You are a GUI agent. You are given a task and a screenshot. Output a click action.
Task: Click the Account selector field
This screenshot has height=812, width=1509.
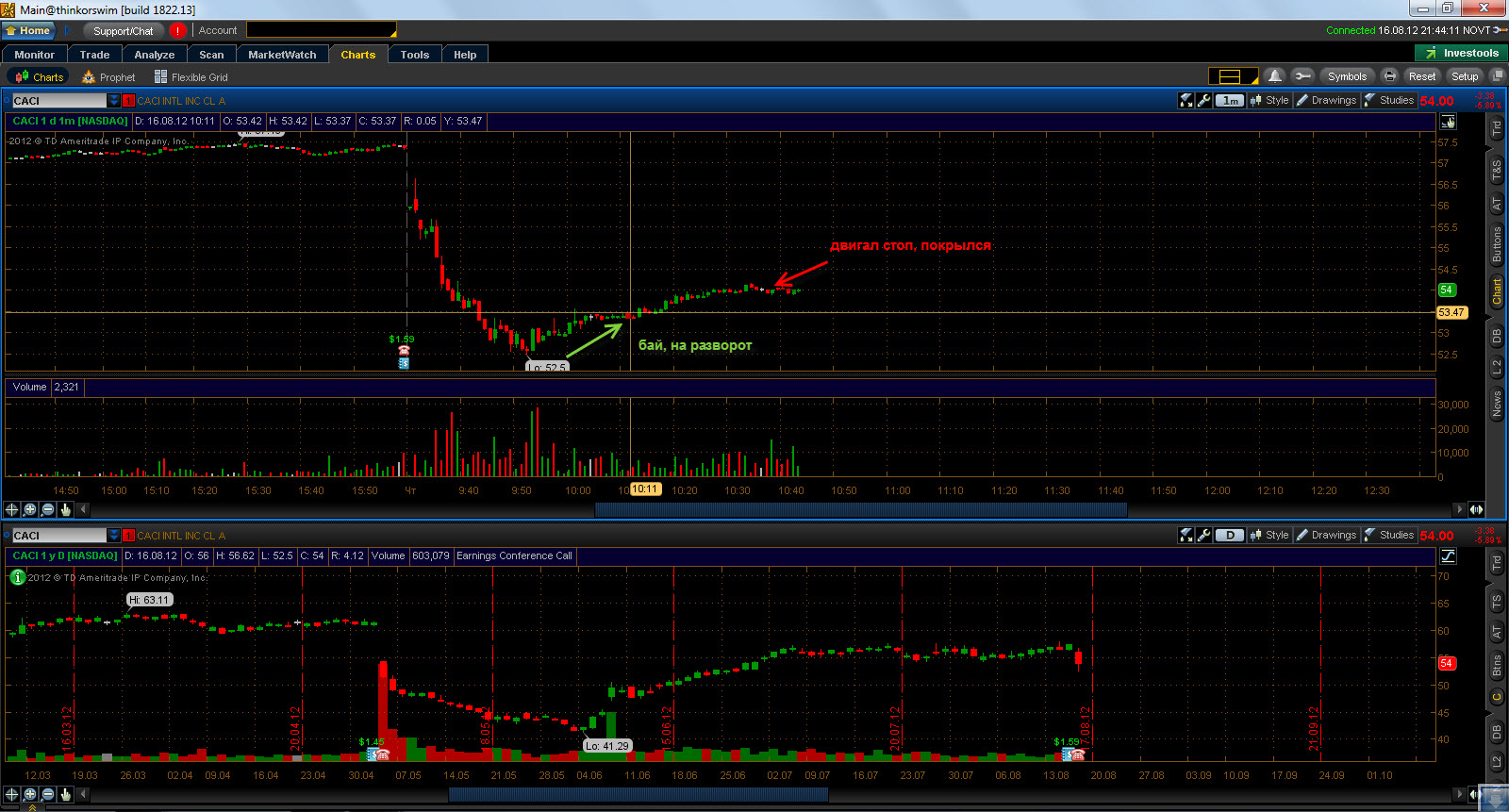[x=322, y=30]
